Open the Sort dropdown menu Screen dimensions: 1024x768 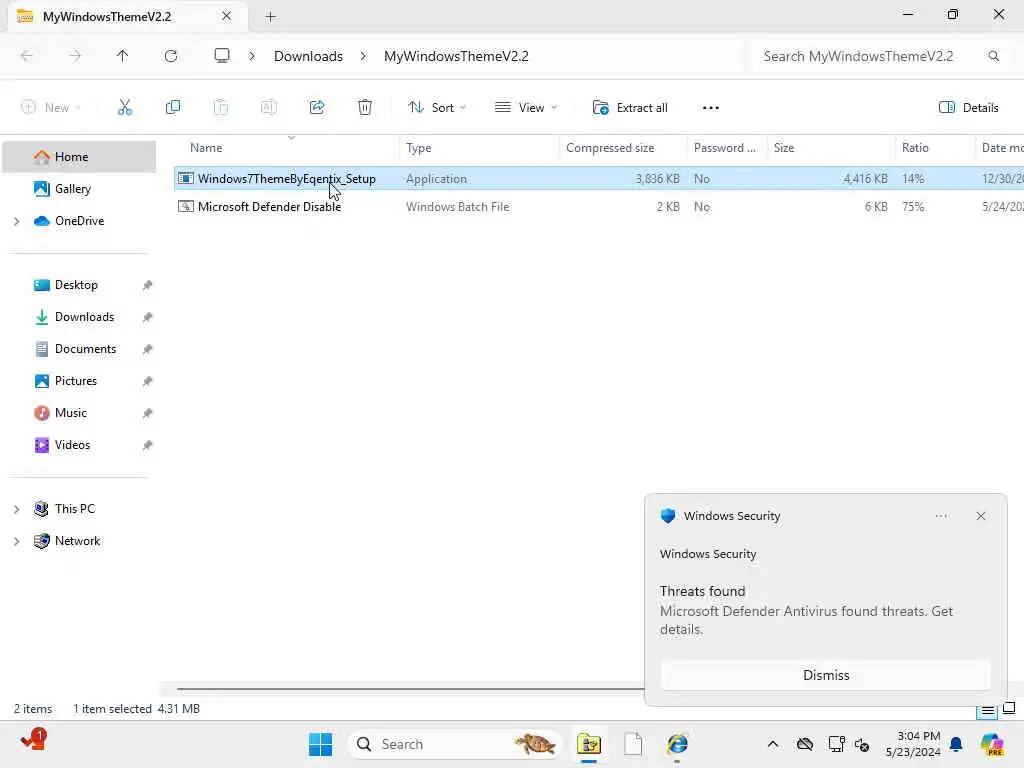(437, 108)
